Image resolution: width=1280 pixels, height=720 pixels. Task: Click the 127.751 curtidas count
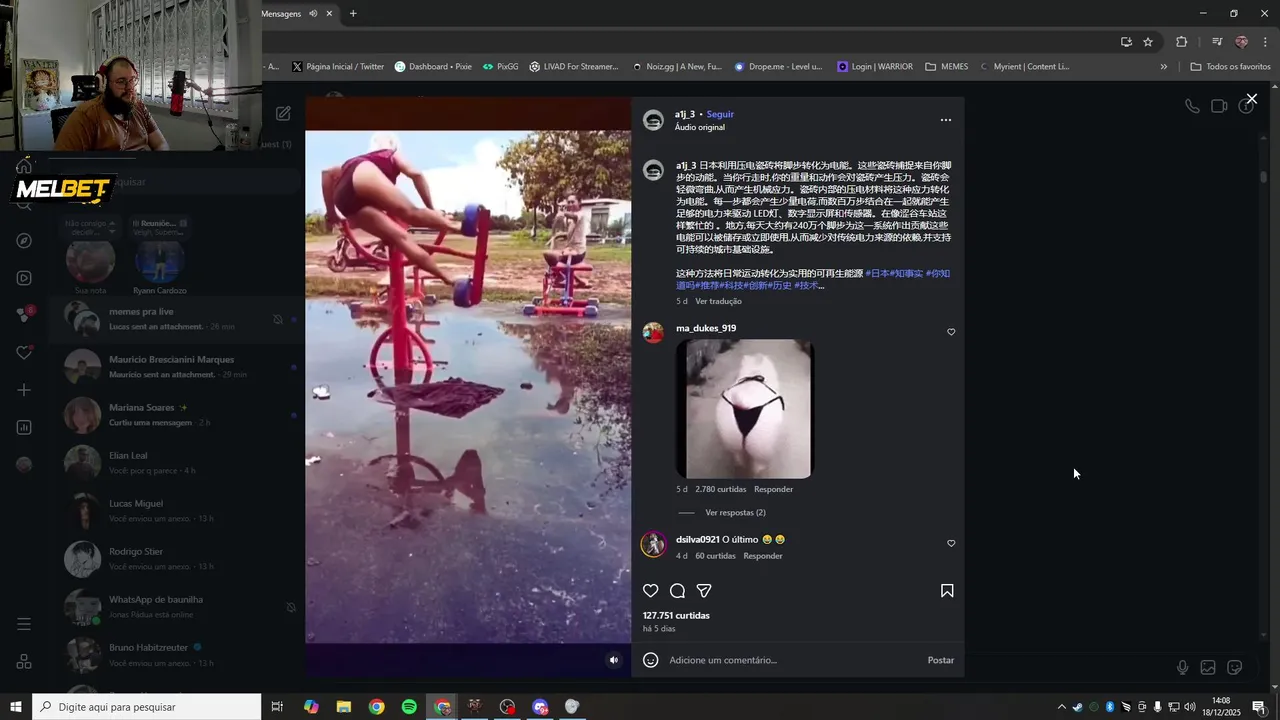676,616
